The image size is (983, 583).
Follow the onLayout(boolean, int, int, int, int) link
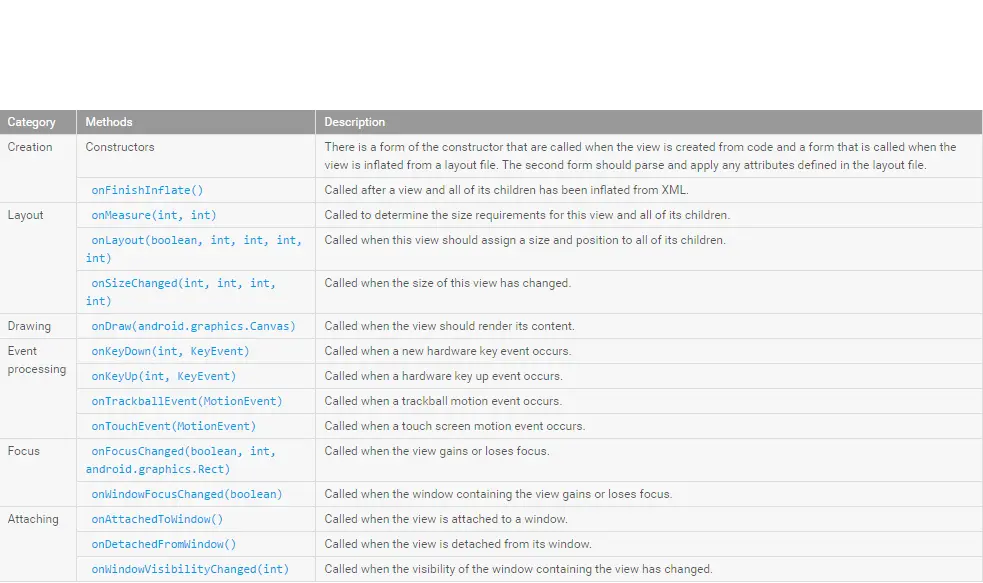(194, 249)
